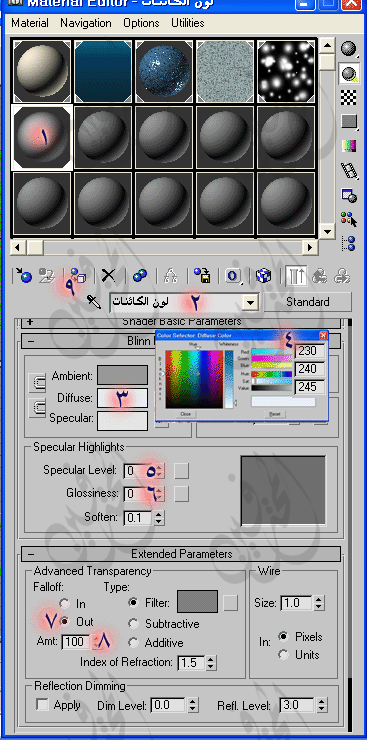Screen dimensions: 367x740
Task: Open the Utilities menu
Action: pyautogui.click(x=188, y=23)
